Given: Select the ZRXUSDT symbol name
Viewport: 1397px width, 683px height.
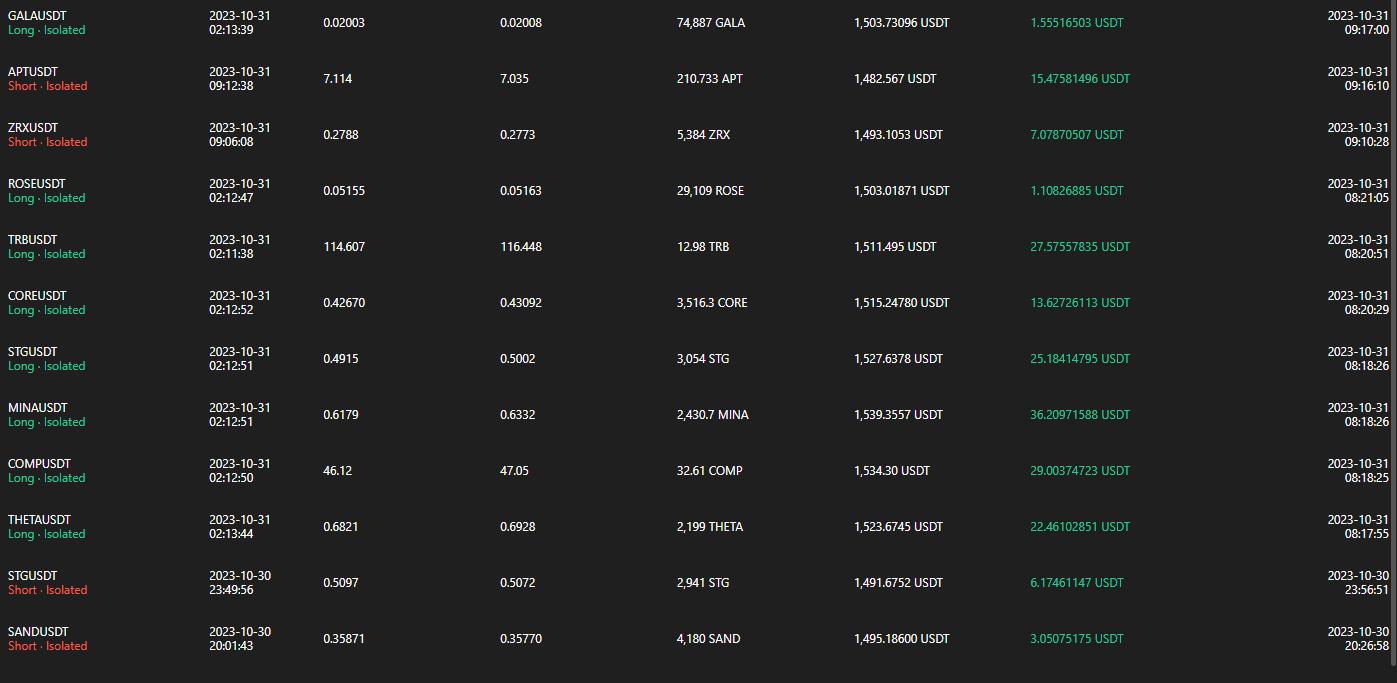Looking at the screenshot, I should [x=33, y=127].
